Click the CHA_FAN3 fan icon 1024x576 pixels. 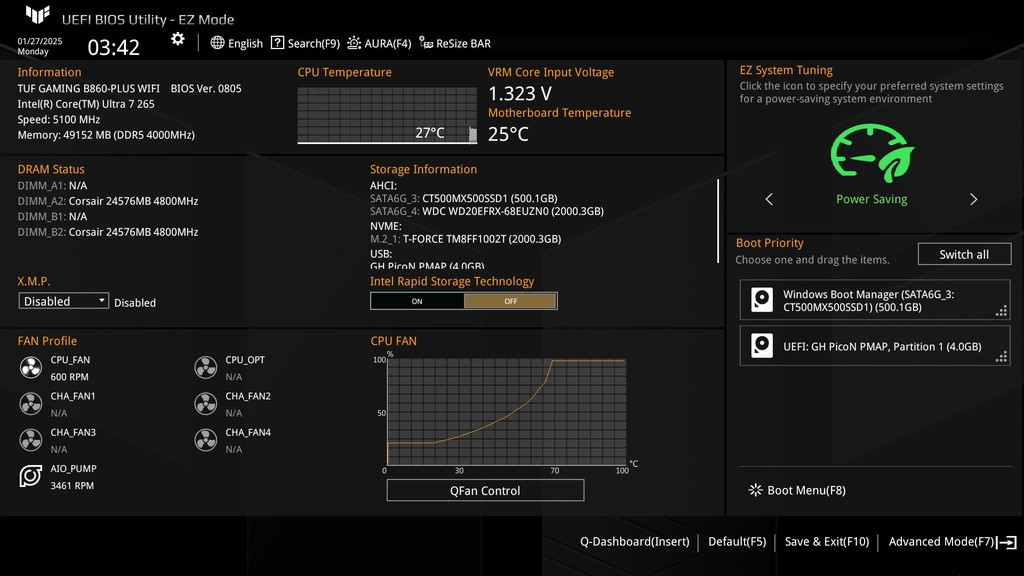[x=31, y=440]
